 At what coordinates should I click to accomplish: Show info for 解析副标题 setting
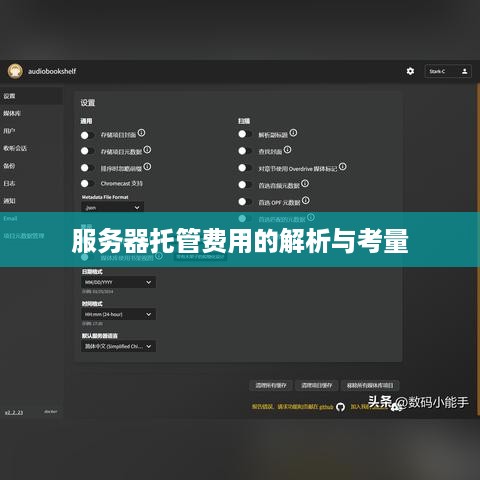tap(293, 133)
